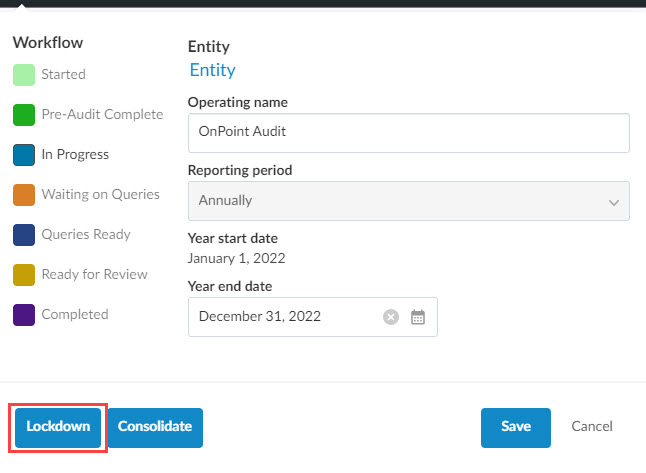Select the green Pre-Audit Complete swatch
Viewport: 646px width, 473px height.
click(x=24, y=115)
